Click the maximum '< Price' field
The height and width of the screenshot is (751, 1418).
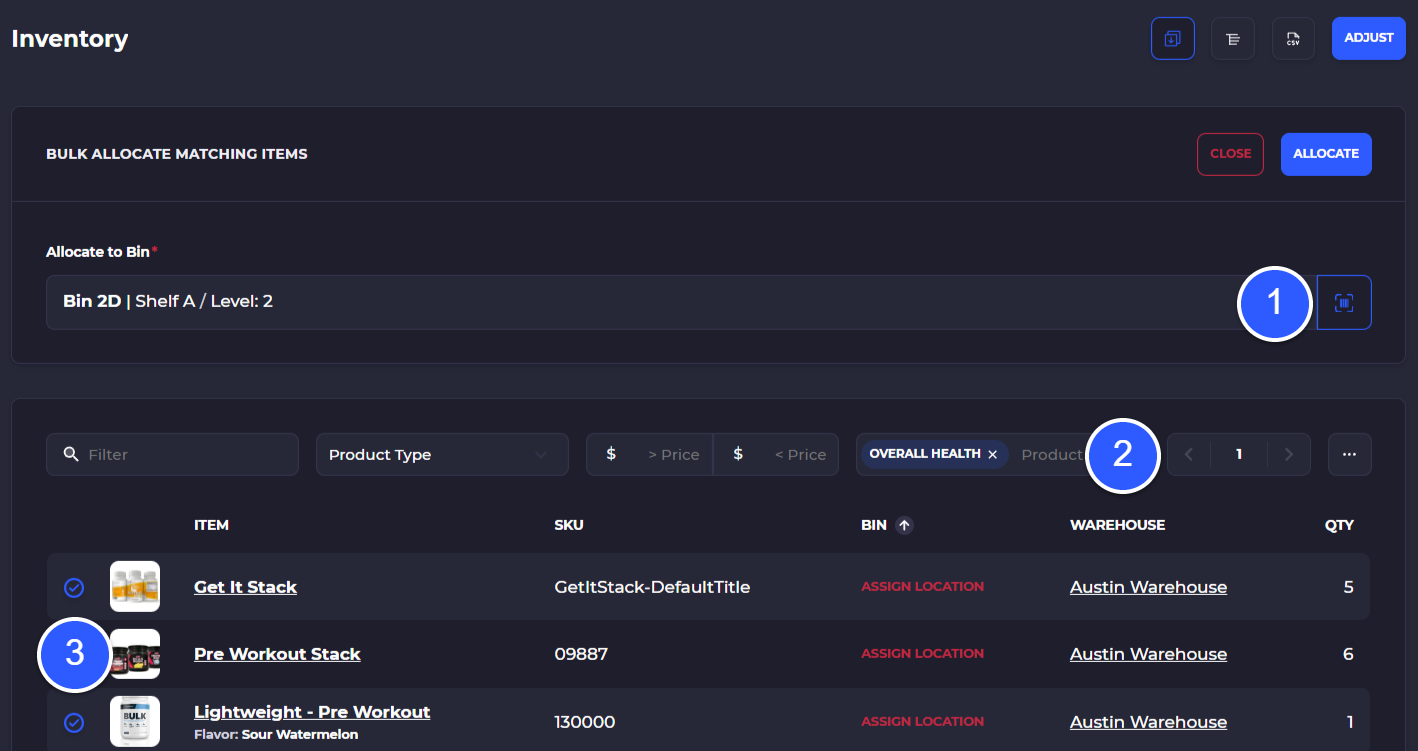point(776,454)
